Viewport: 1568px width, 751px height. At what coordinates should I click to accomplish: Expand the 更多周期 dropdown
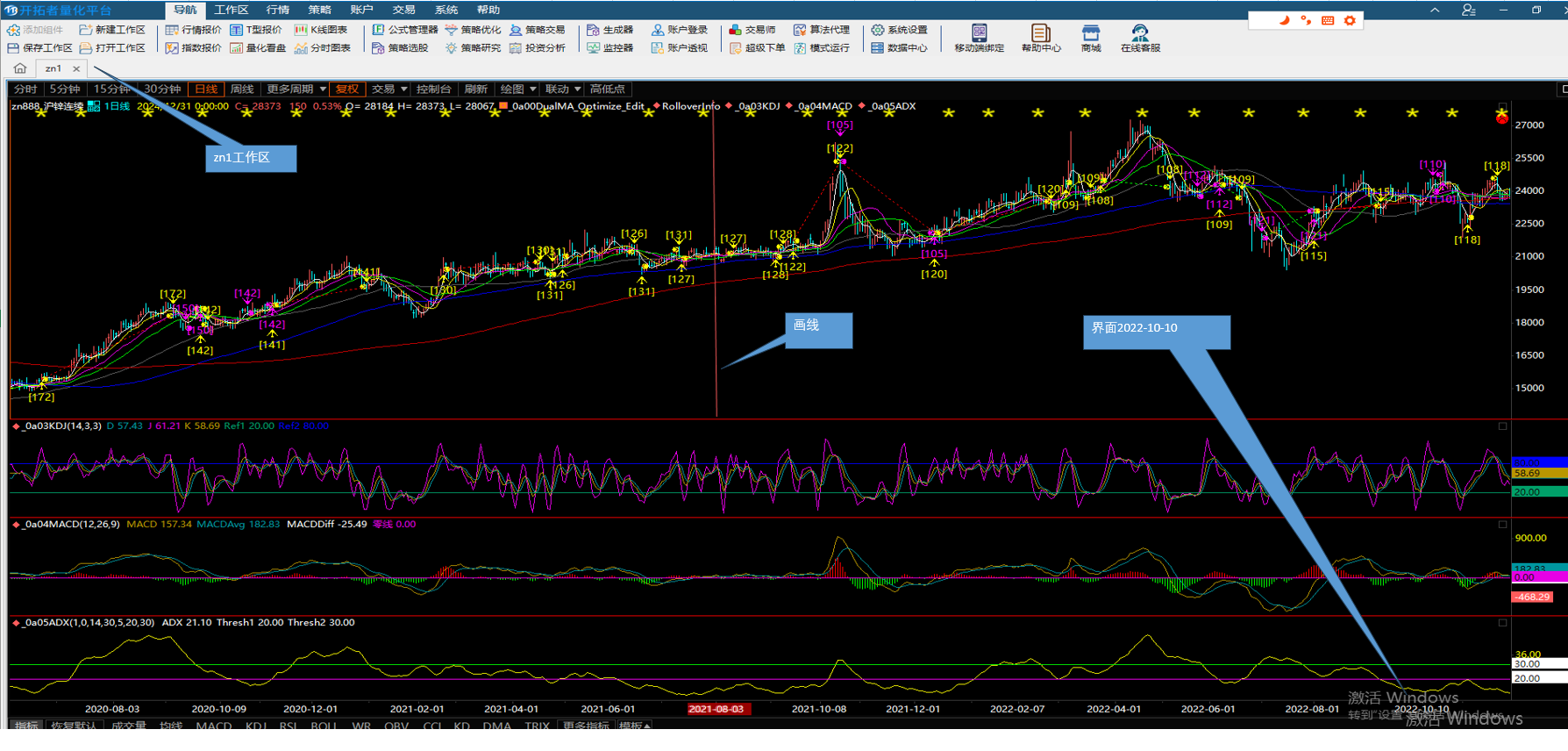pyautogui.click(x=296, y=89)
